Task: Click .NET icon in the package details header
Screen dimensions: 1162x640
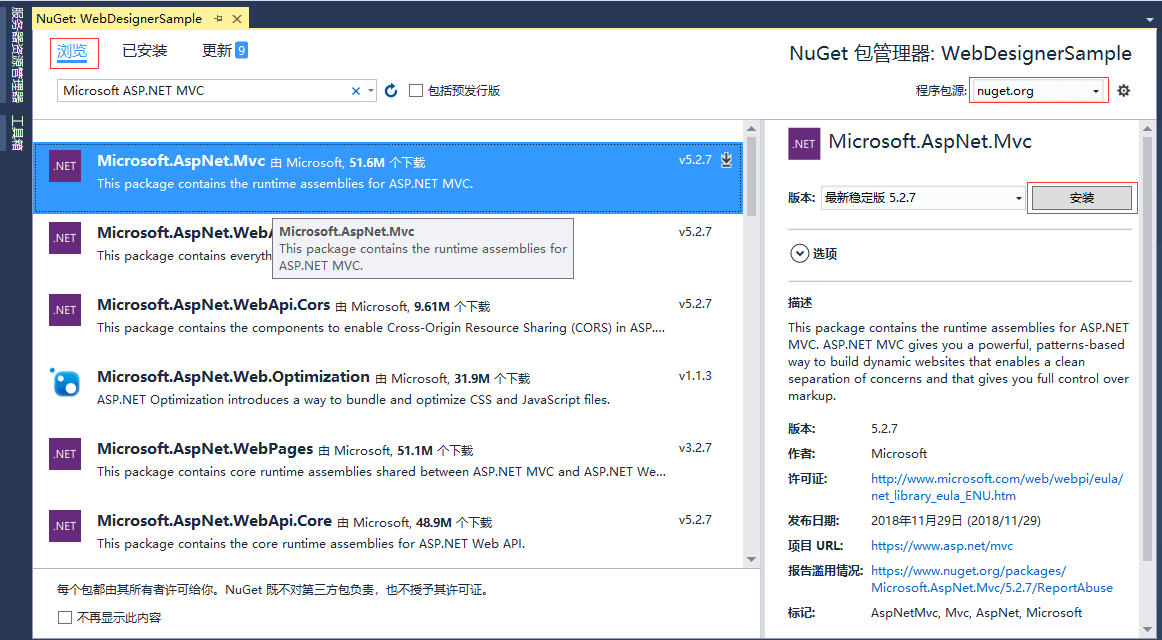Action: (x=804, y=144)
